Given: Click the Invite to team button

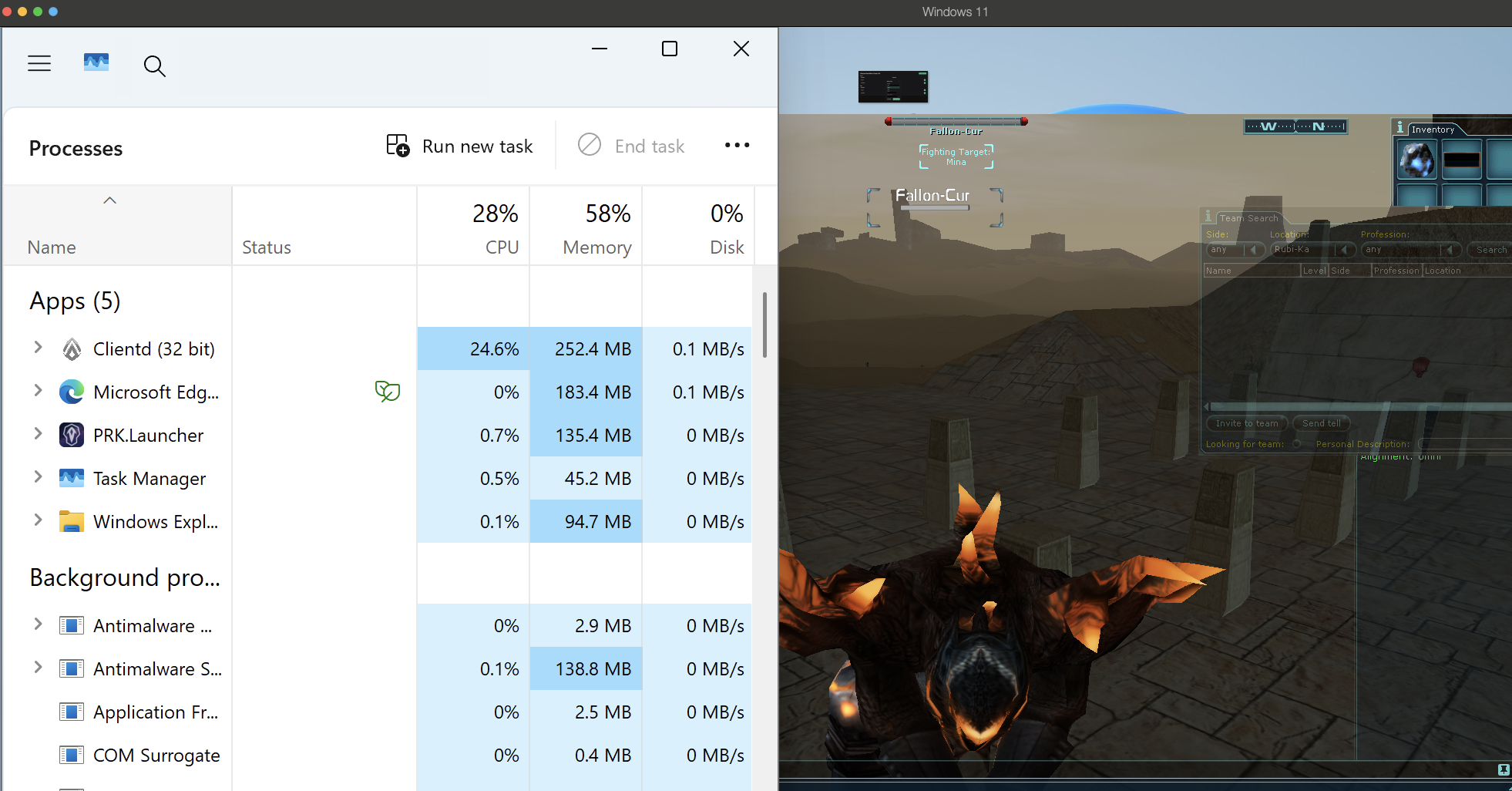Looking at the screenshot, I should [x=1246, y=423].
